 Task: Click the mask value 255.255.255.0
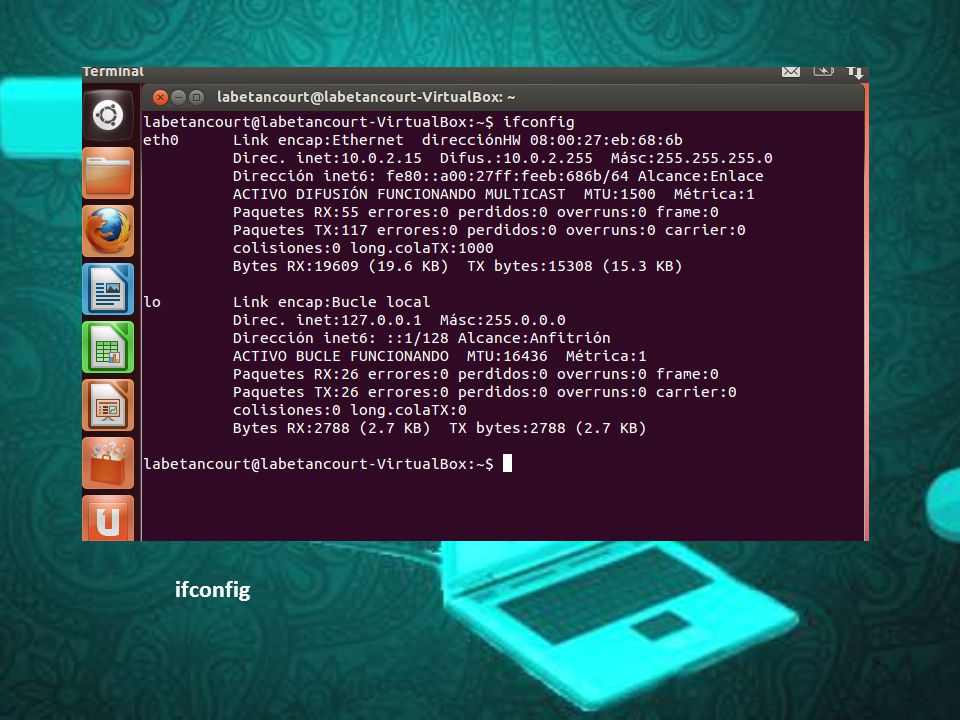click(714, 158)
